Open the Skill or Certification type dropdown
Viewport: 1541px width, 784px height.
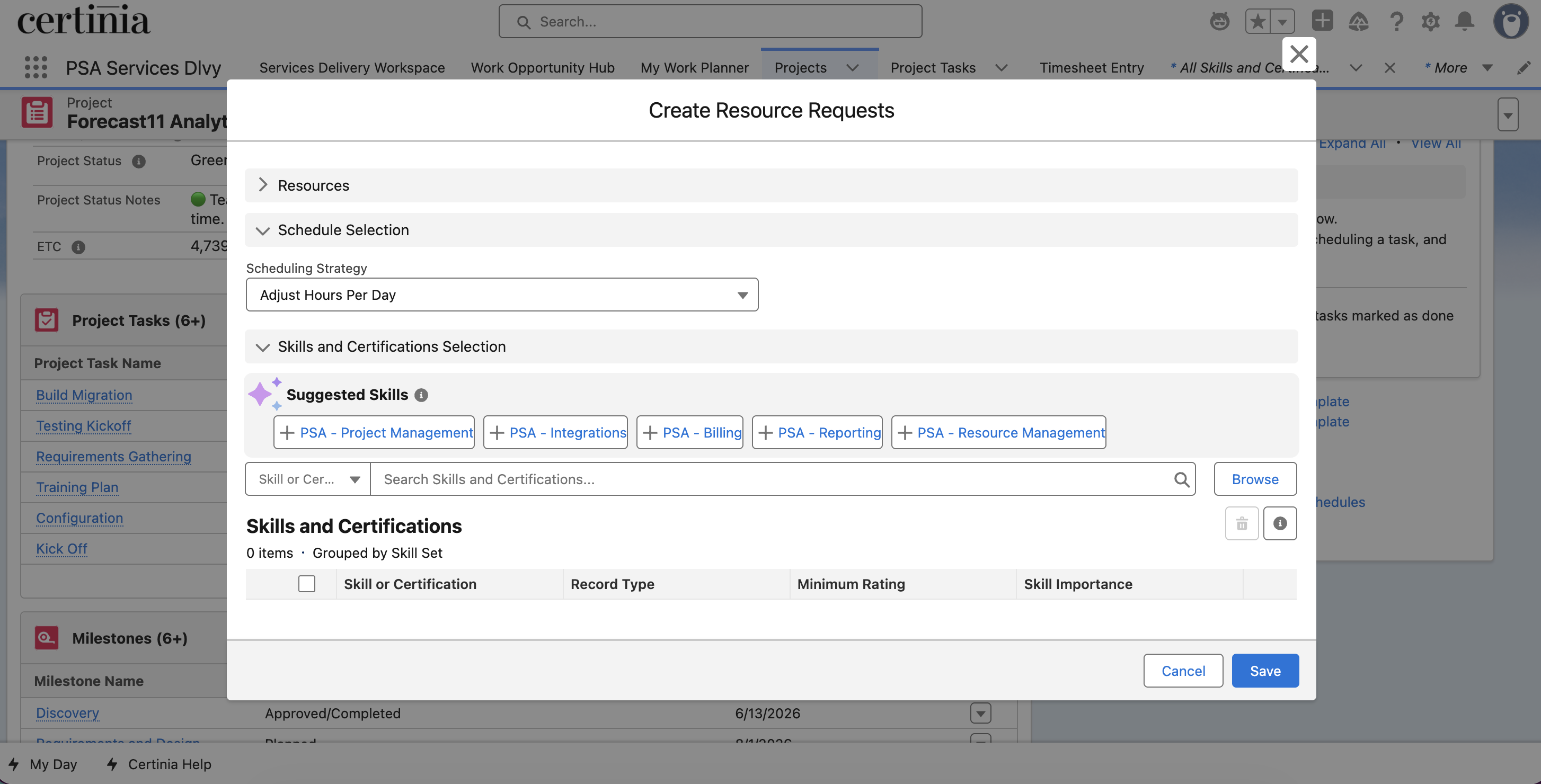pos(307,479)
